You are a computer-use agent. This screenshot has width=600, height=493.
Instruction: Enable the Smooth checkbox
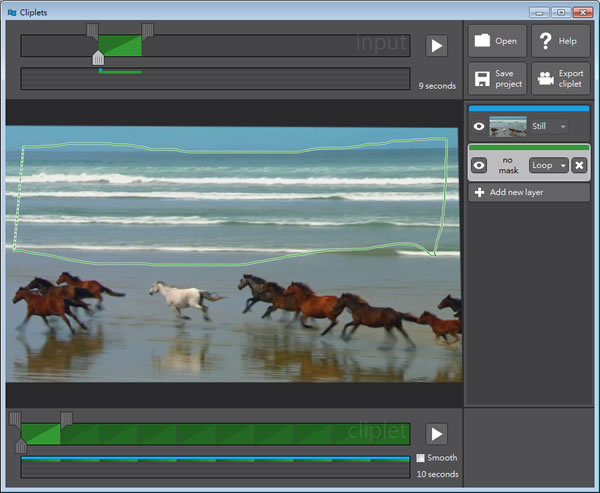421,458
